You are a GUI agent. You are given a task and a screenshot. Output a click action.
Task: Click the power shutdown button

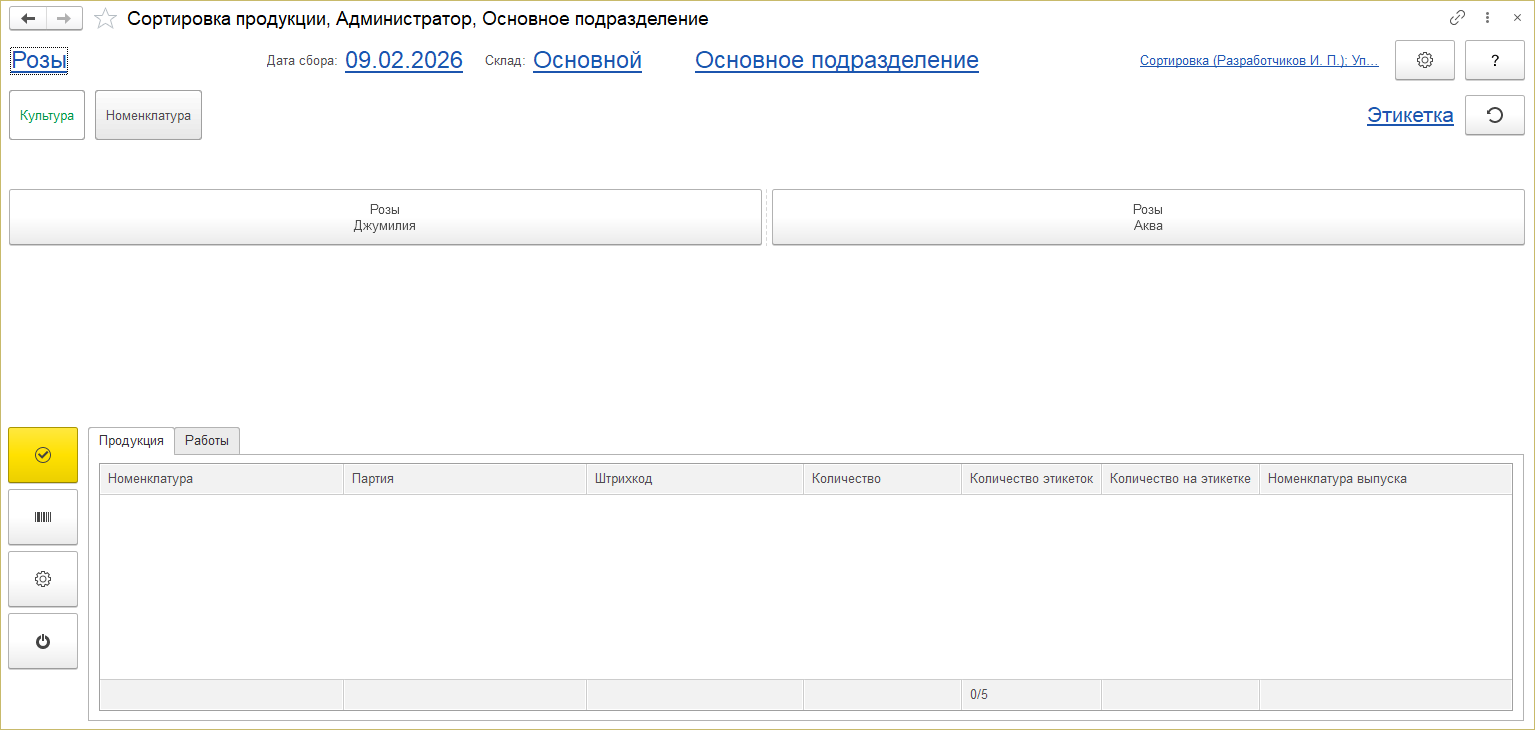(43, 641)
